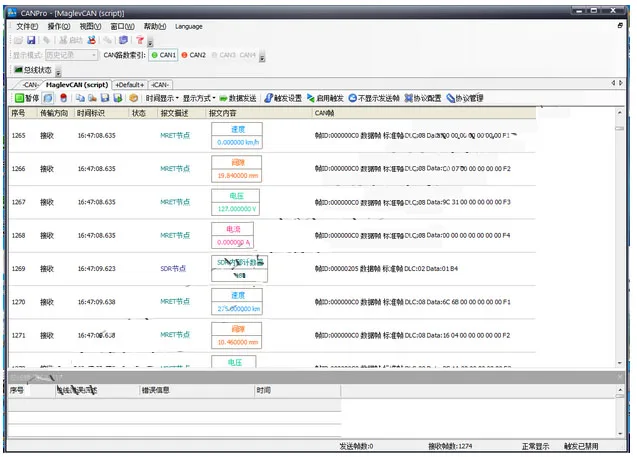This screenshot has width=637, height=457.
Task: Select the greyed CAN3 channel
Action: 223,55
